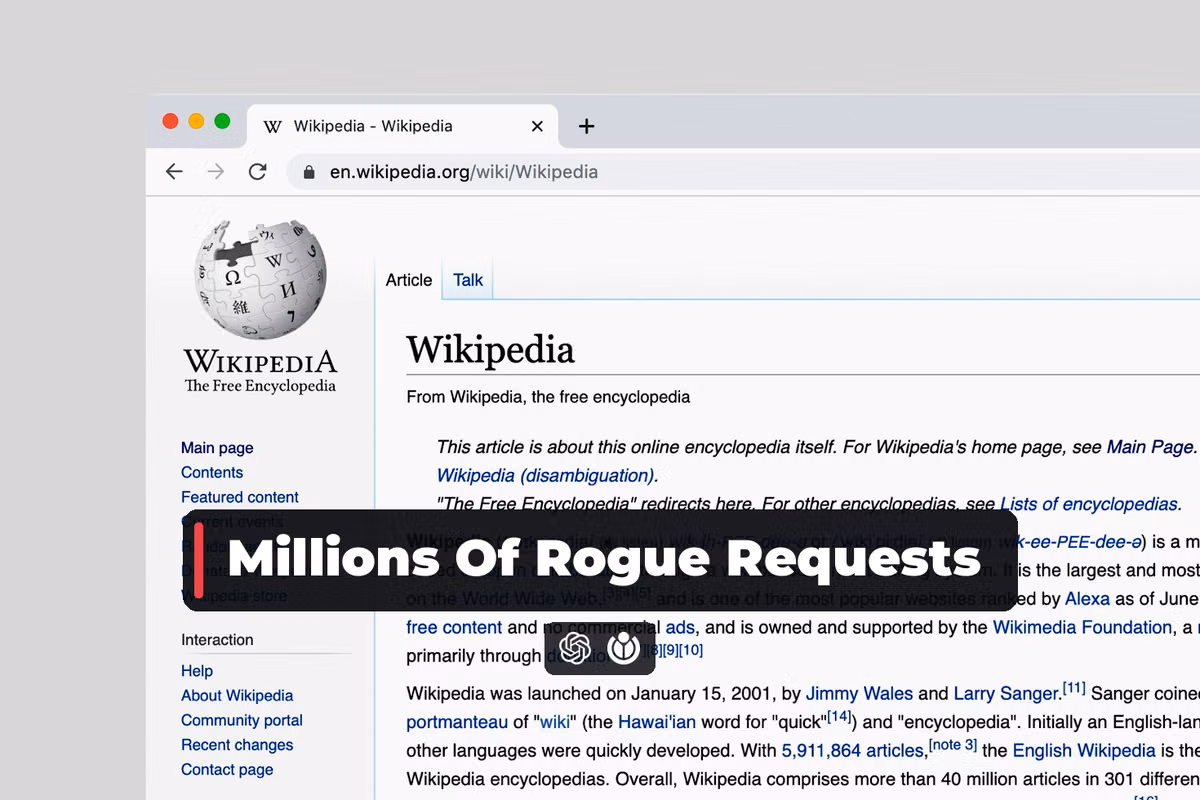Screen dimensions: 1200x800
Task: Click the Wikipedia globe logo
Action: (x=260, y=280)
